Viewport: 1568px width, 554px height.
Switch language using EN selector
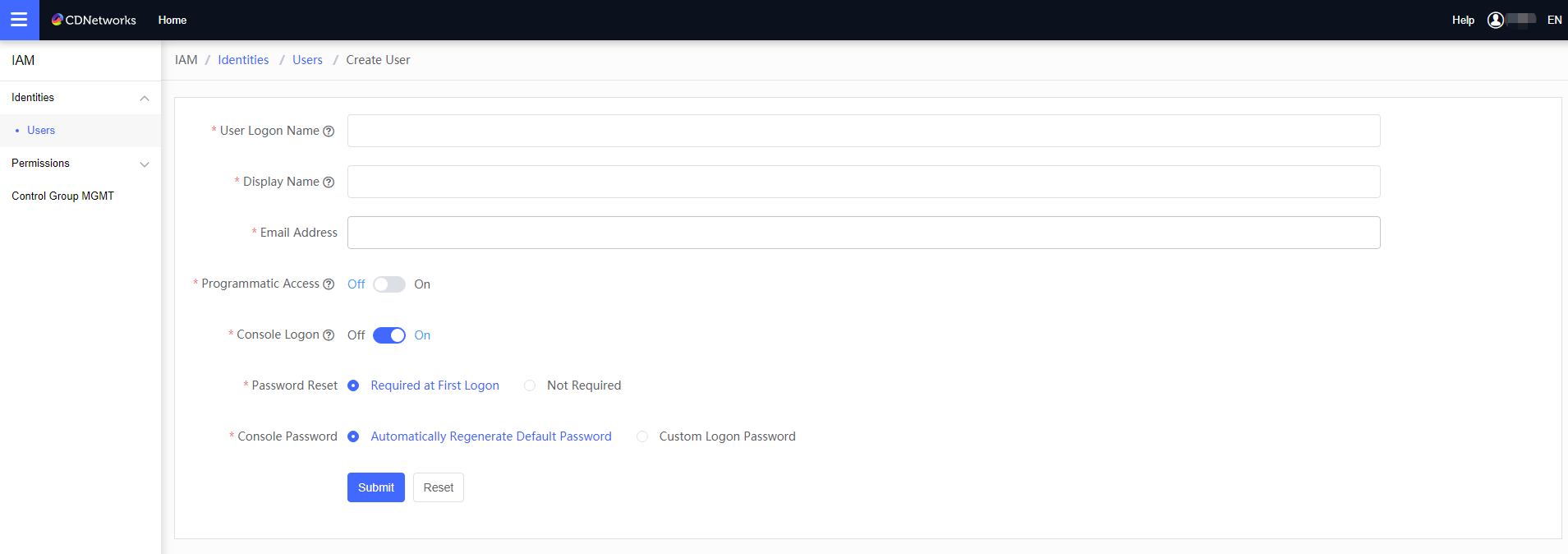[1554, 20]
